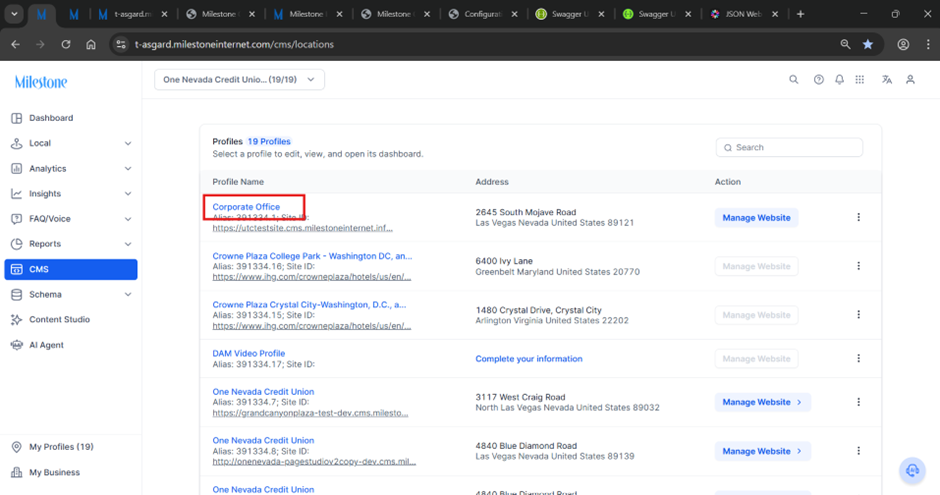940x495 pixels.
Task: Open the notifications bell icon
Action: click(x=839, y=79)
